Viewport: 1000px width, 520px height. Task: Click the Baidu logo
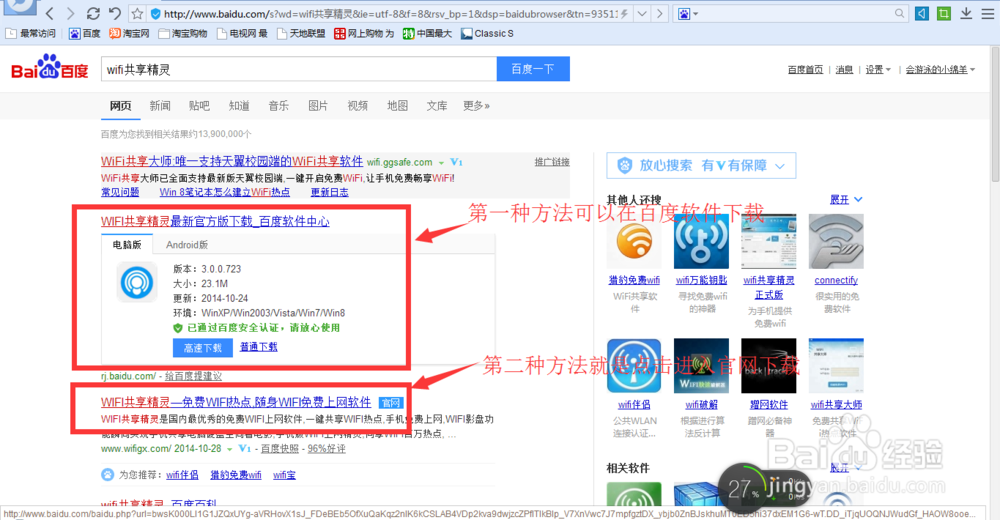(x=50, y=67)
